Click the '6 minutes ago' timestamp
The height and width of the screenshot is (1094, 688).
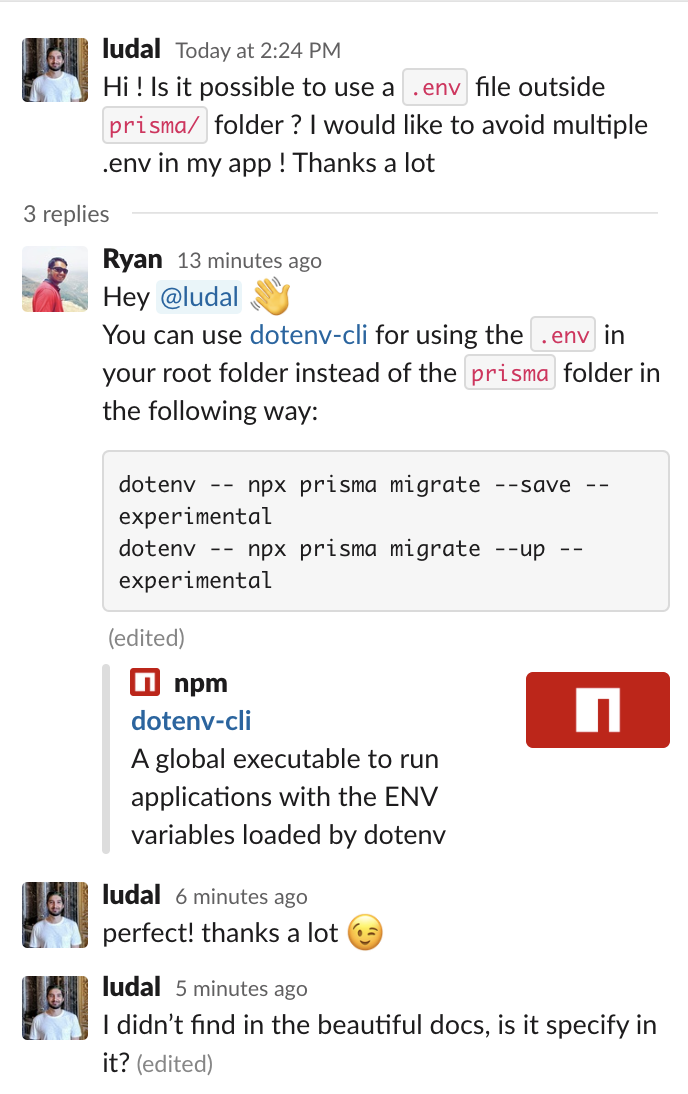241,896
